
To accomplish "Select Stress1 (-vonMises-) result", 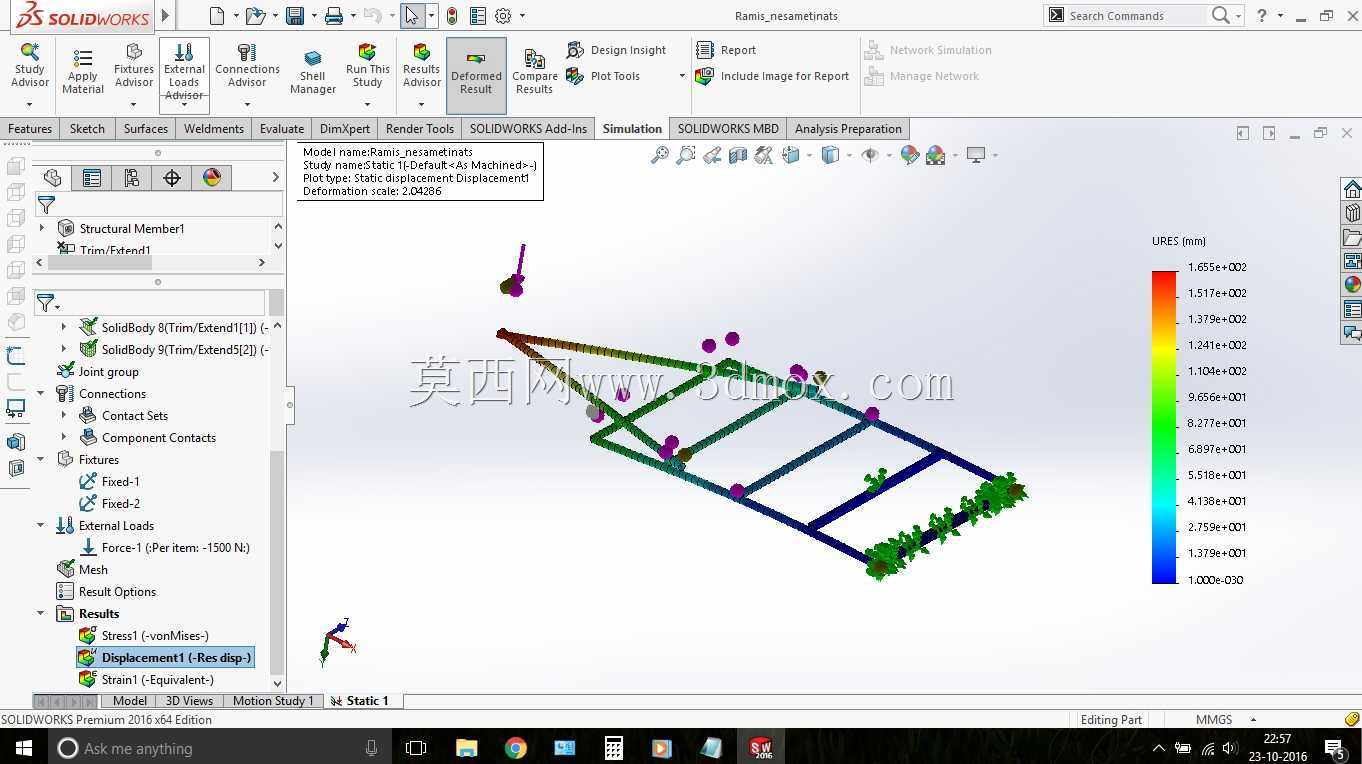I will pos(144,636).
